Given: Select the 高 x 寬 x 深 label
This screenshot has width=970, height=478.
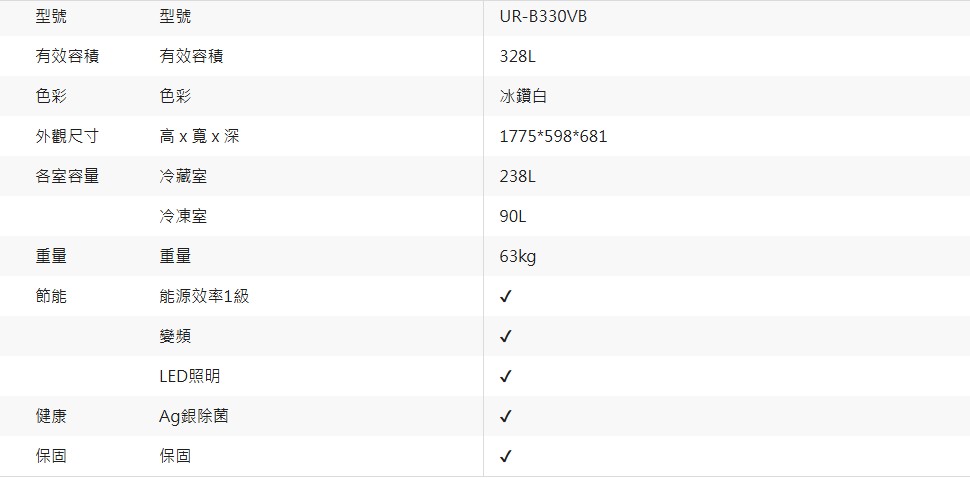Looking at the screenshot, I should pyautogui.click(x=199, y=137).
